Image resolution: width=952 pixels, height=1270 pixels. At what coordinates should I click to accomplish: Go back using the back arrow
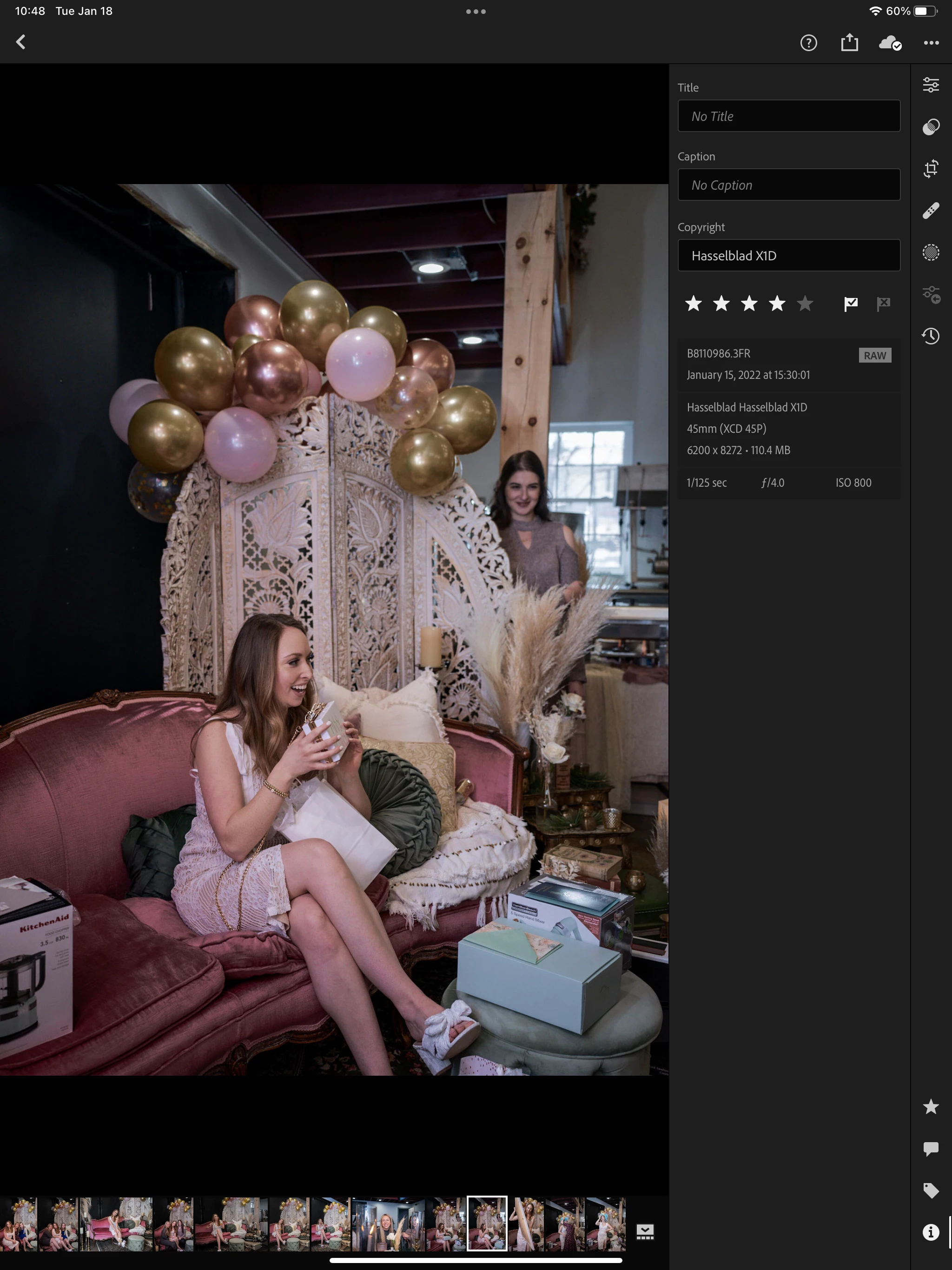click(x=21, y=42)
